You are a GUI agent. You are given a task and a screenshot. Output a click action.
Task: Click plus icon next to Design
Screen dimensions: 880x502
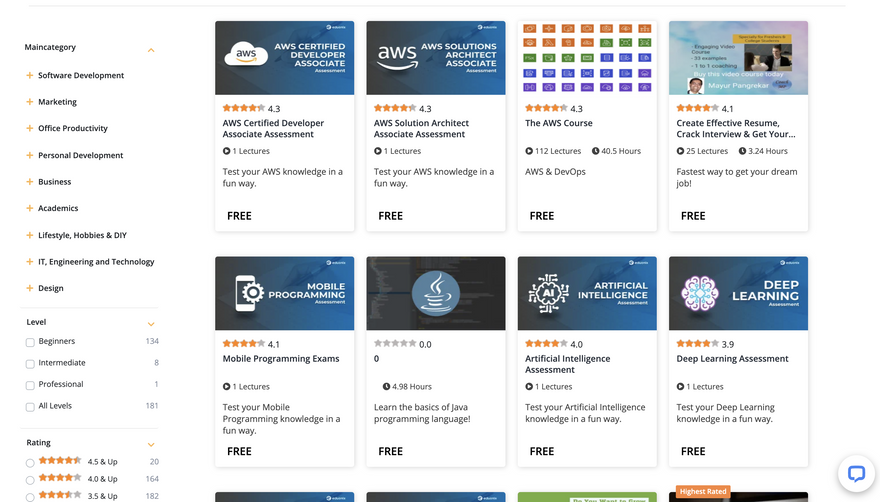click(x=30, y=289)
